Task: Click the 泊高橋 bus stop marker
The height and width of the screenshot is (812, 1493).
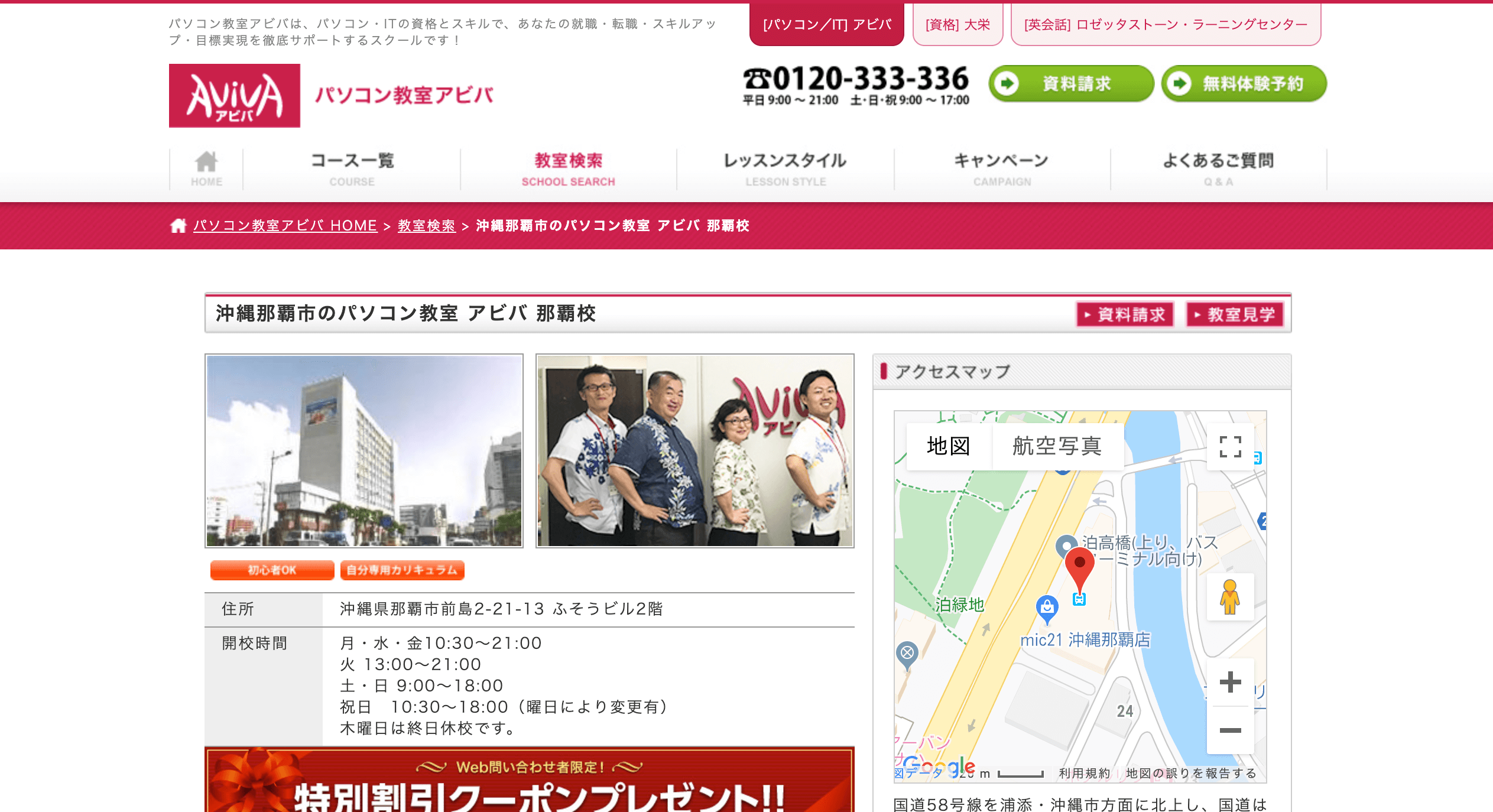Action: (x=1066, y=545)
